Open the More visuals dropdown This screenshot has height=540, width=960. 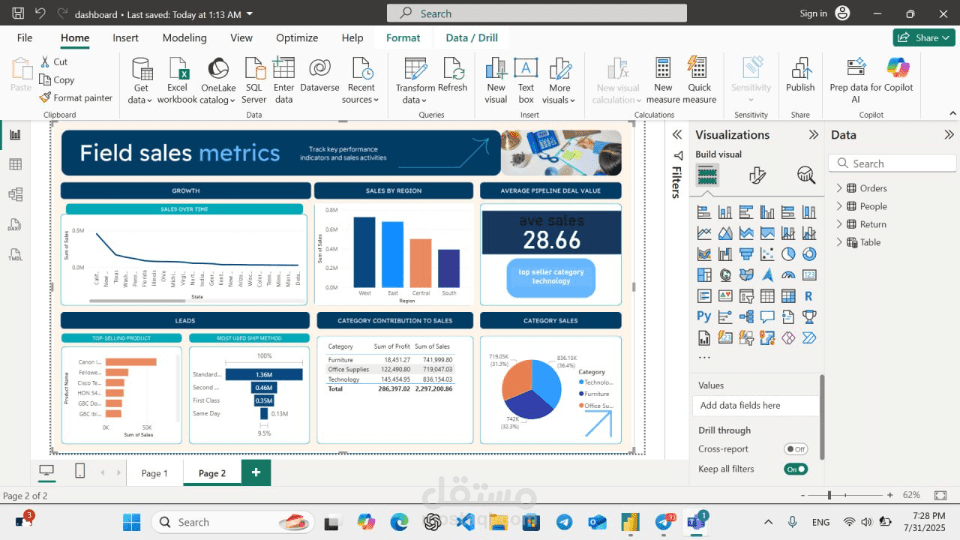559,81
